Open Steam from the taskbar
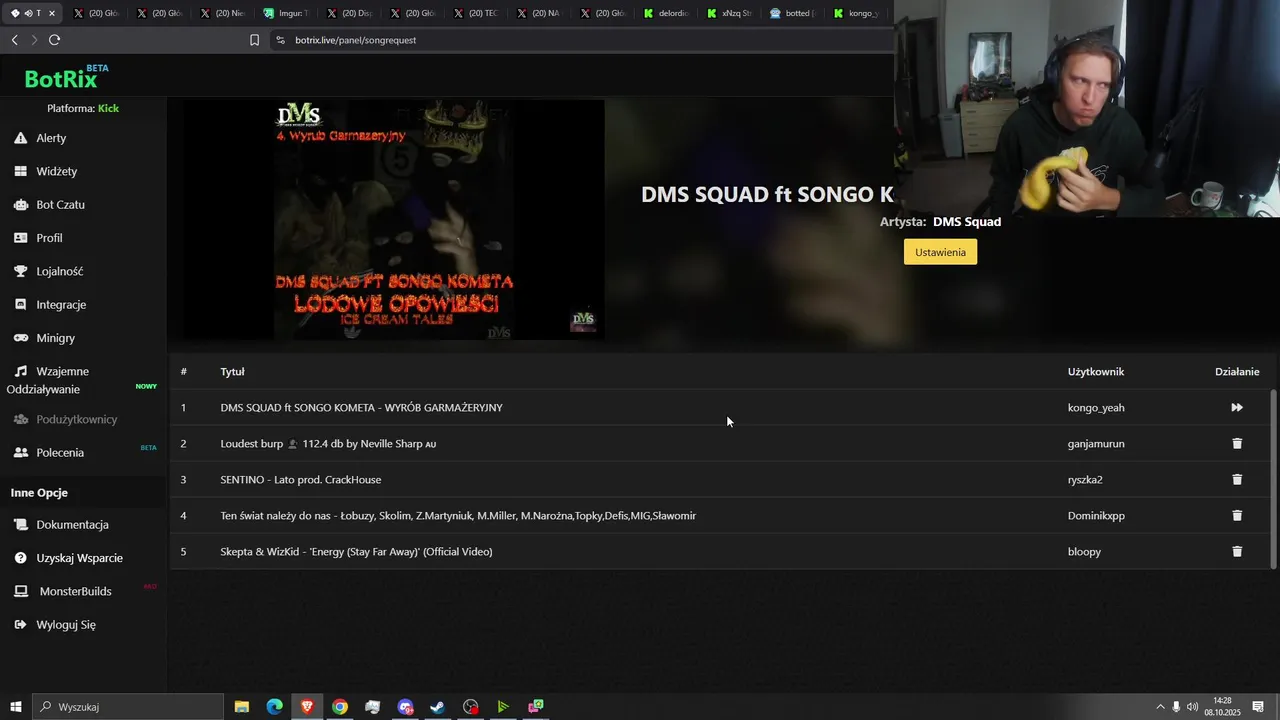 (x=438, y=707)
